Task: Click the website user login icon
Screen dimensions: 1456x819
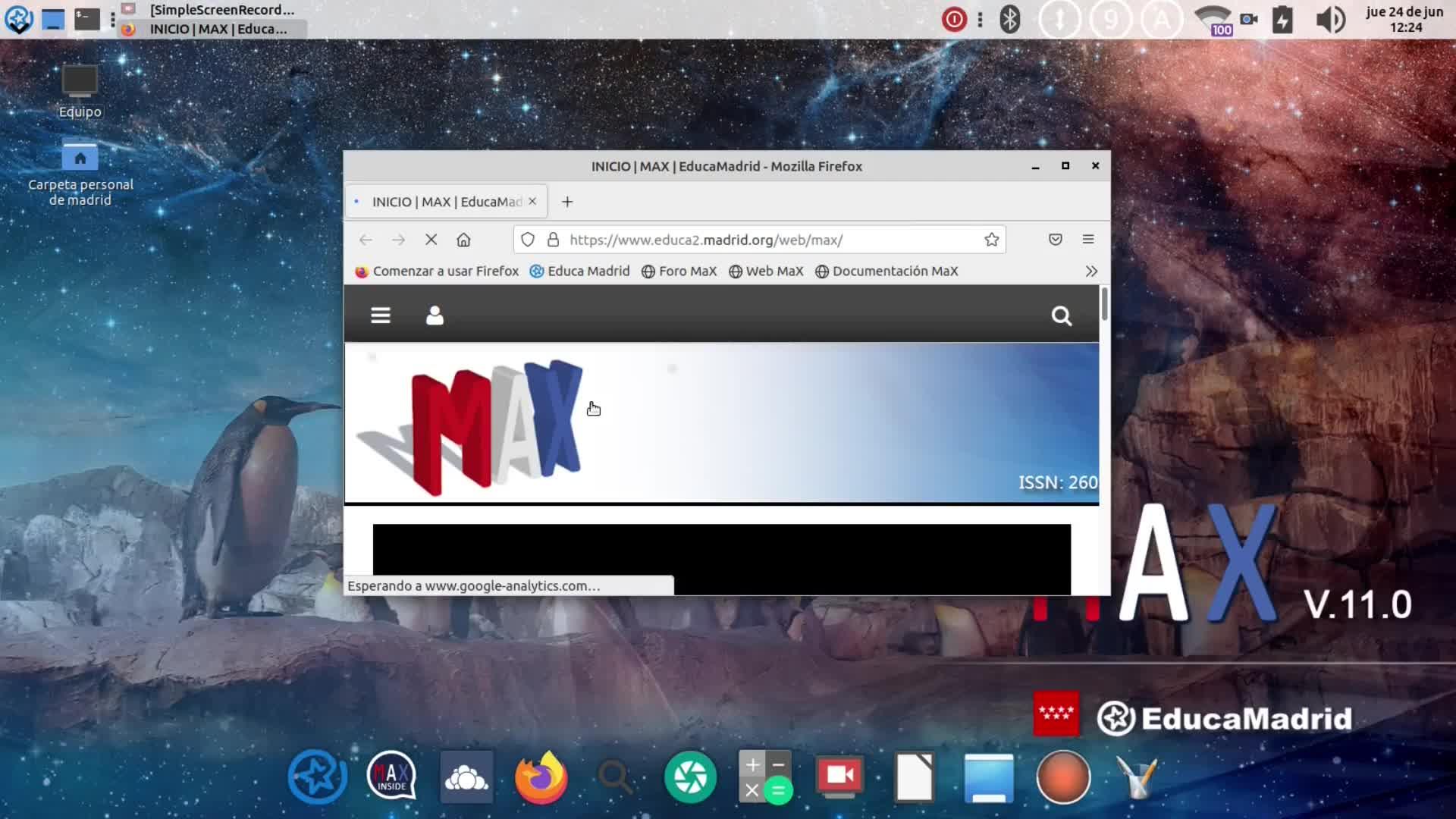Action: click(x=435, y=315)
